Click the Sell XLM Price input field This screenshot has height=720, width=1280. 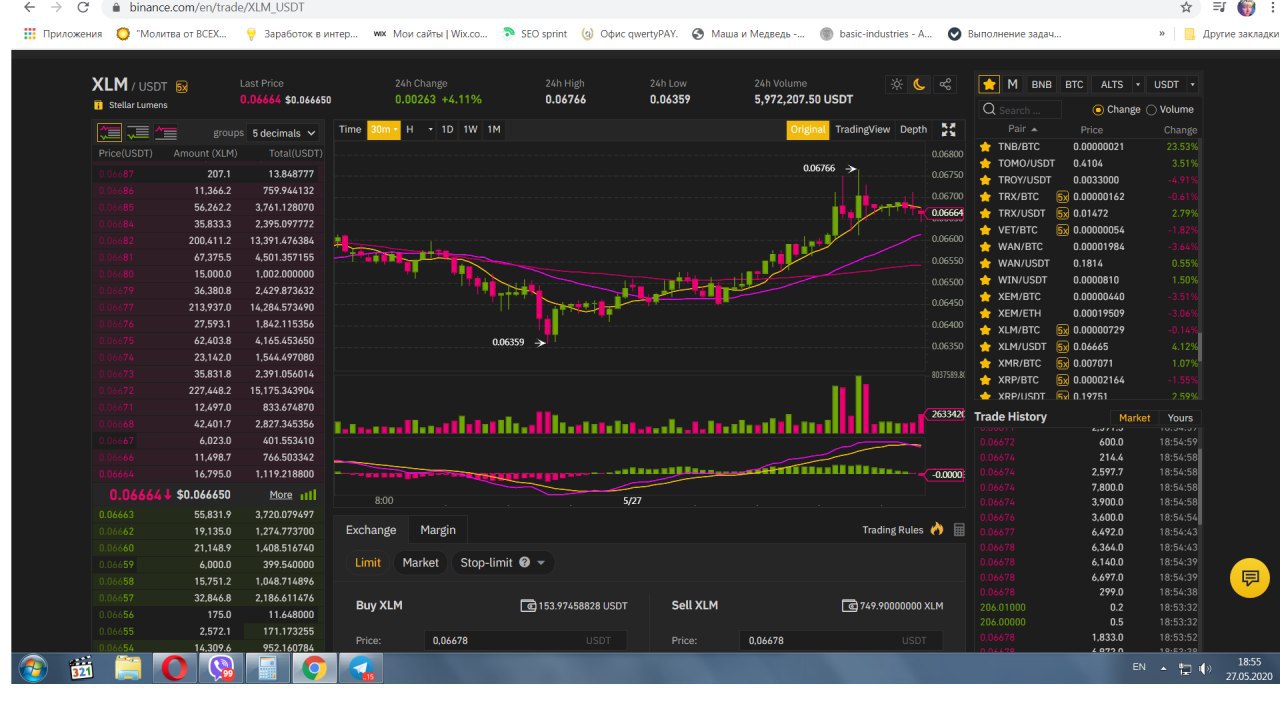[x=840, y=641]
